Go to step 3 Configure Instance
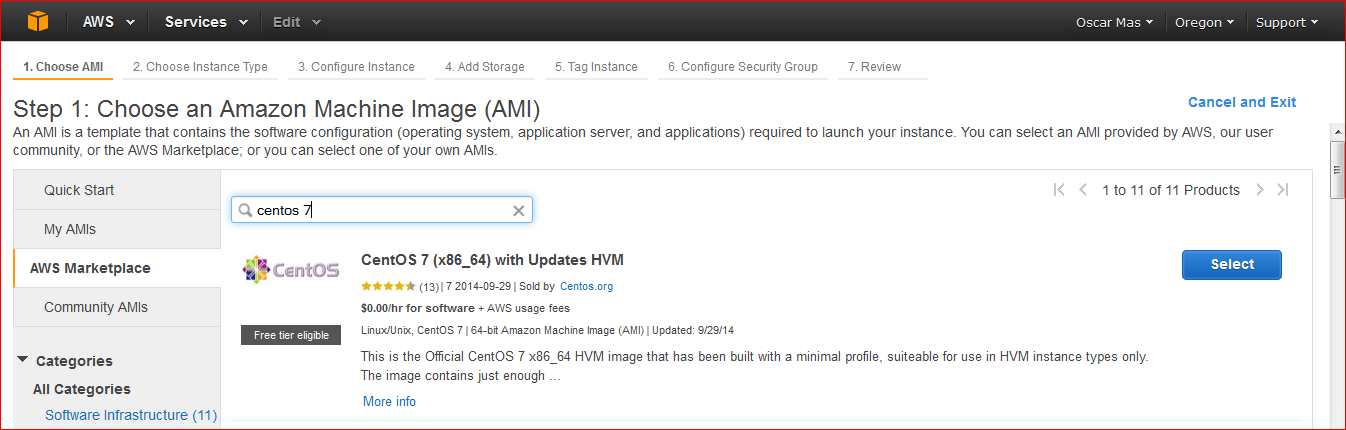 [356, 67]
